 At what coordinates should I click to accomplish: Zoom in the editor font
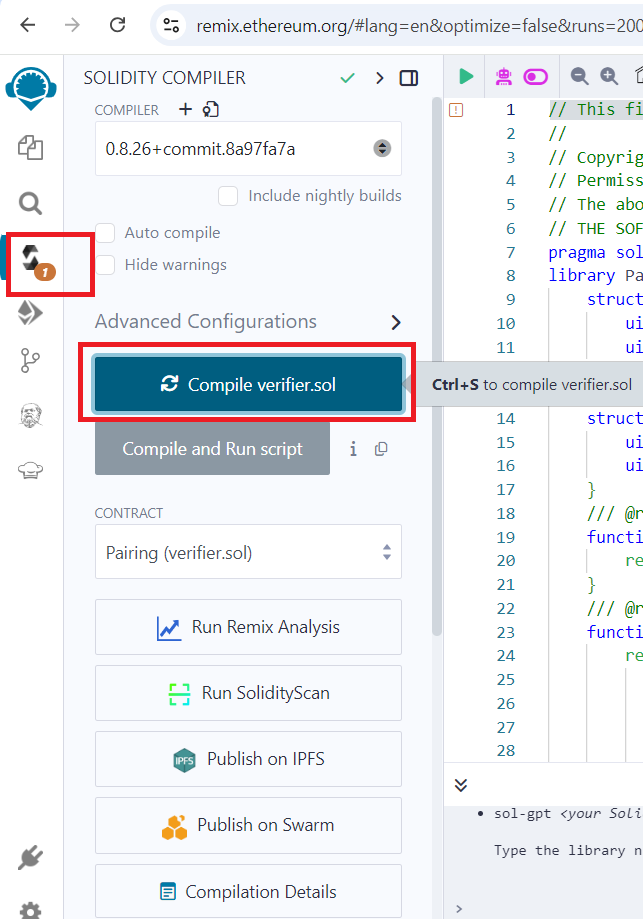tap(609, 76)
